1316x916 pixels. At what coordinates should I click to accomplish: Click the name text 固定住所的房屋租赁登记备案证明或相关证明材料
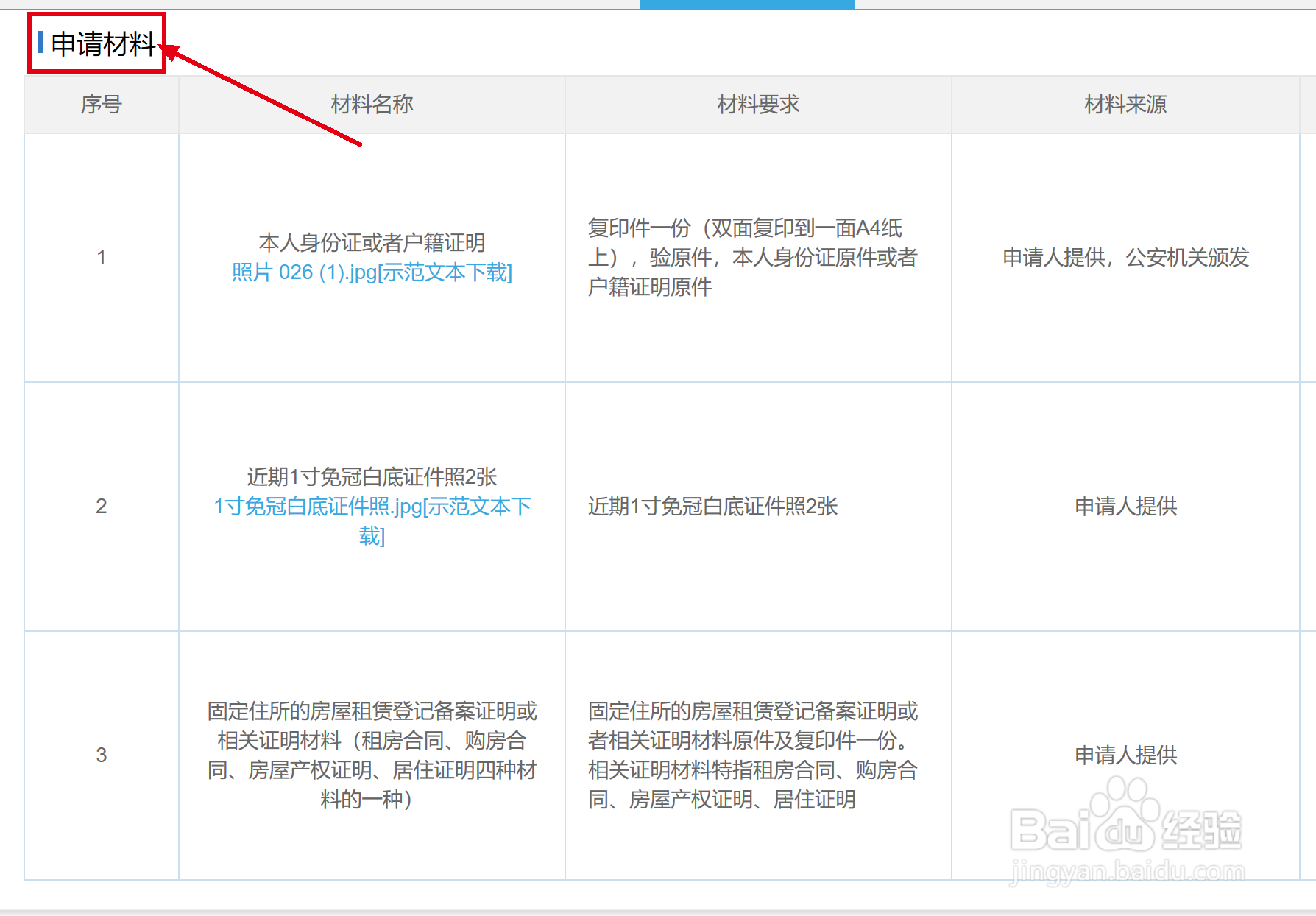372,755
